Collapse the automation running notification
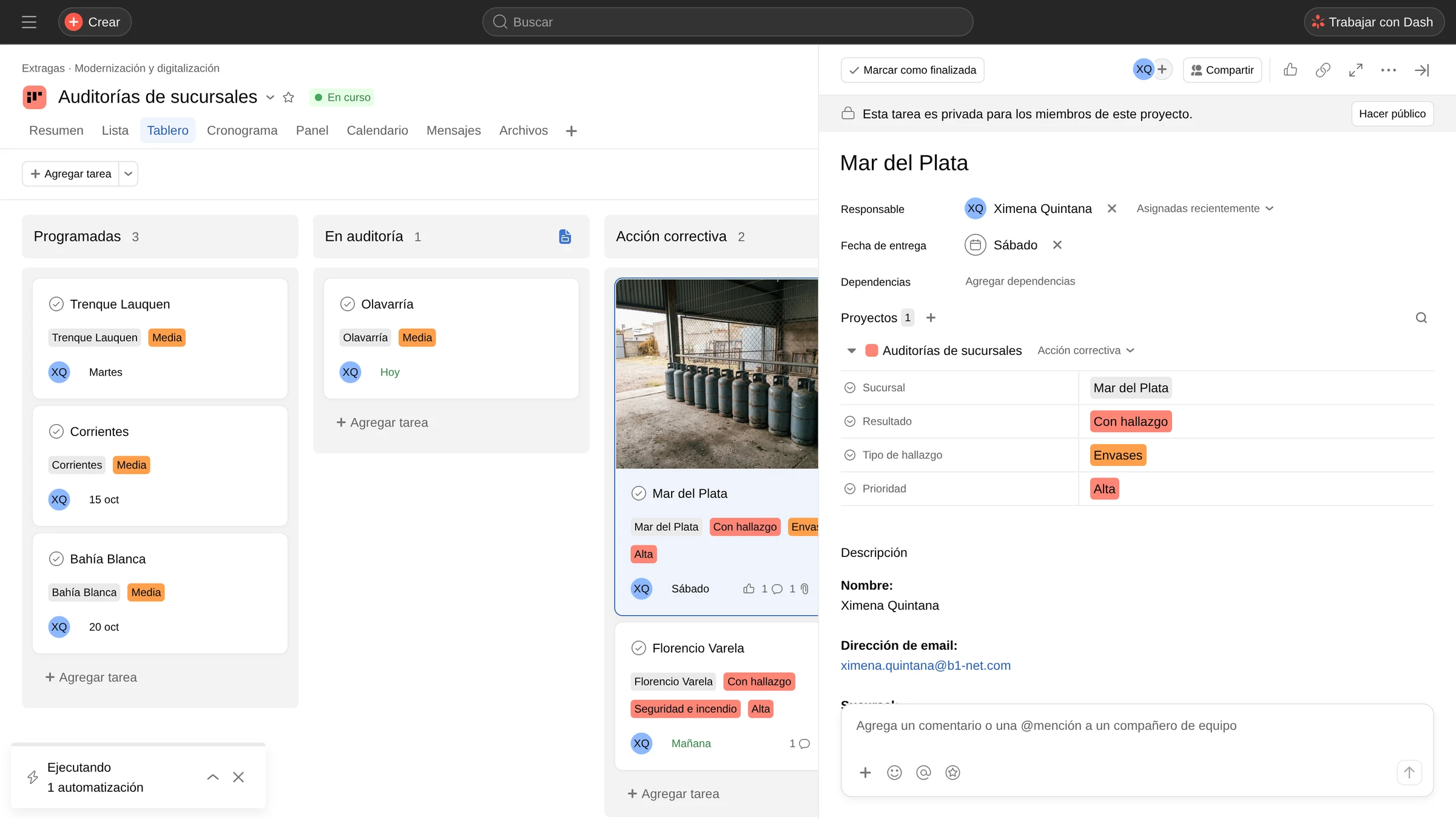 pos(213,777)
